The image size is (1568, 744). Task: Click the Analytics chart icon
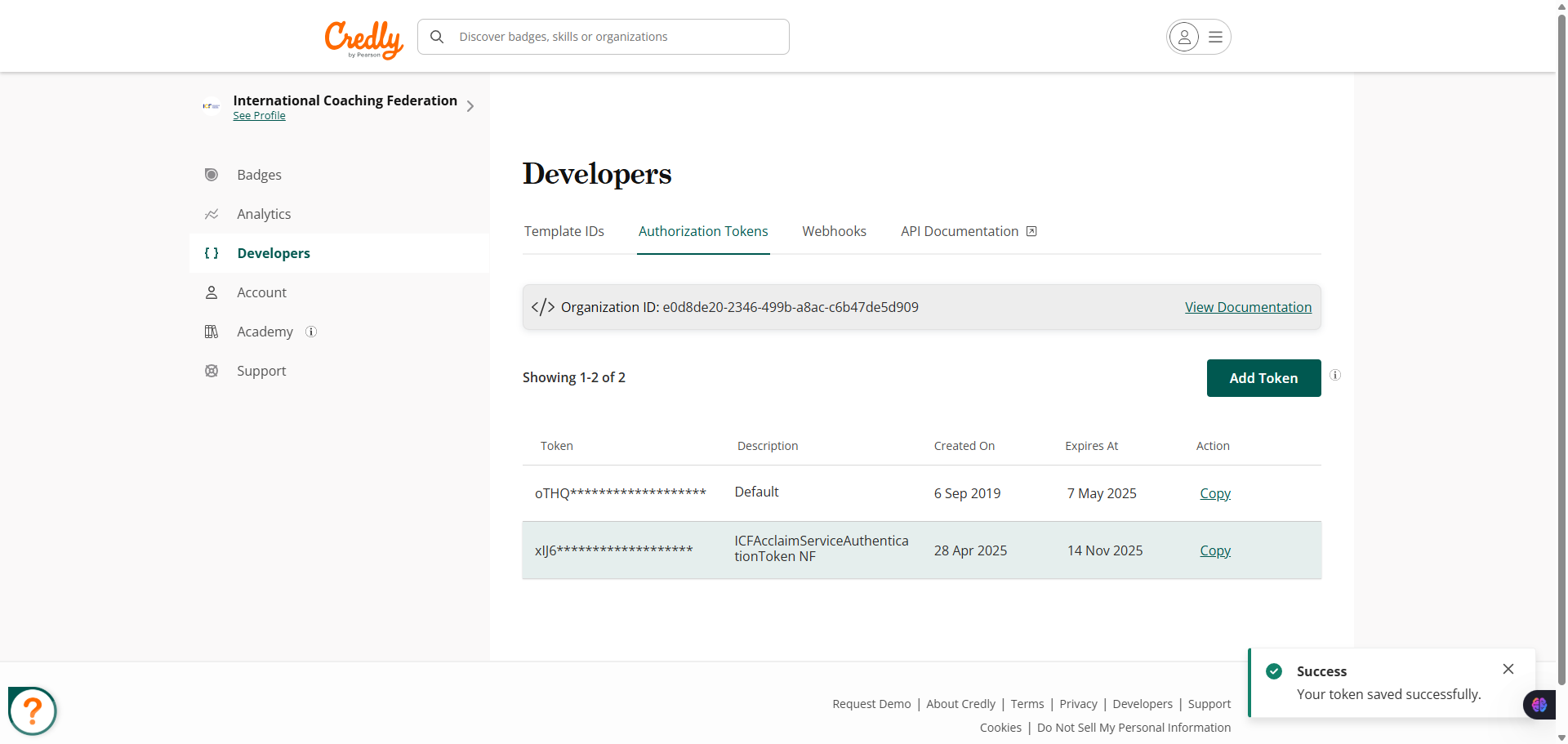[x=212, y=214]
